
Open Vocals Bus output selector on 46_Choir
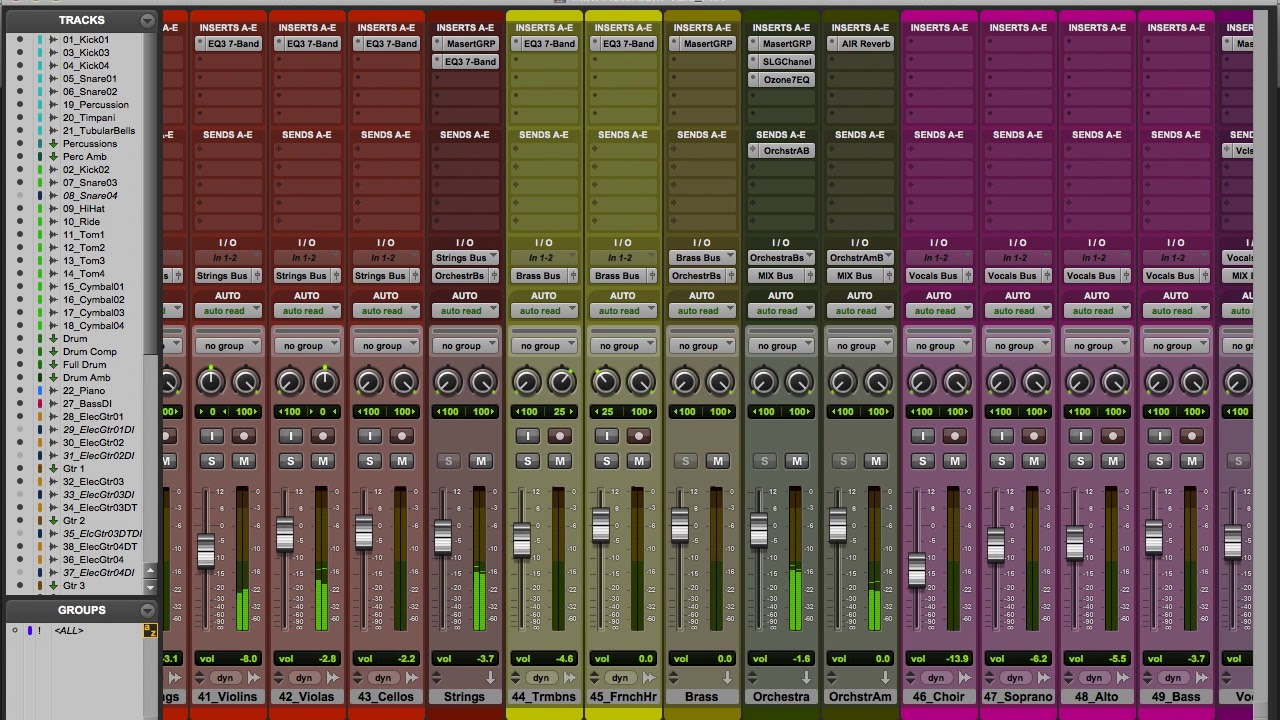click(933, 276)
